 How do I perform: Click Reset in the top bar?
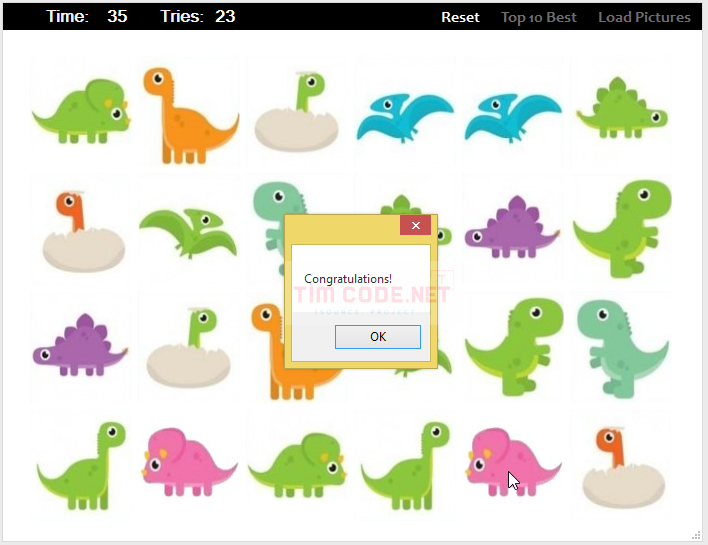pos(460,17)
